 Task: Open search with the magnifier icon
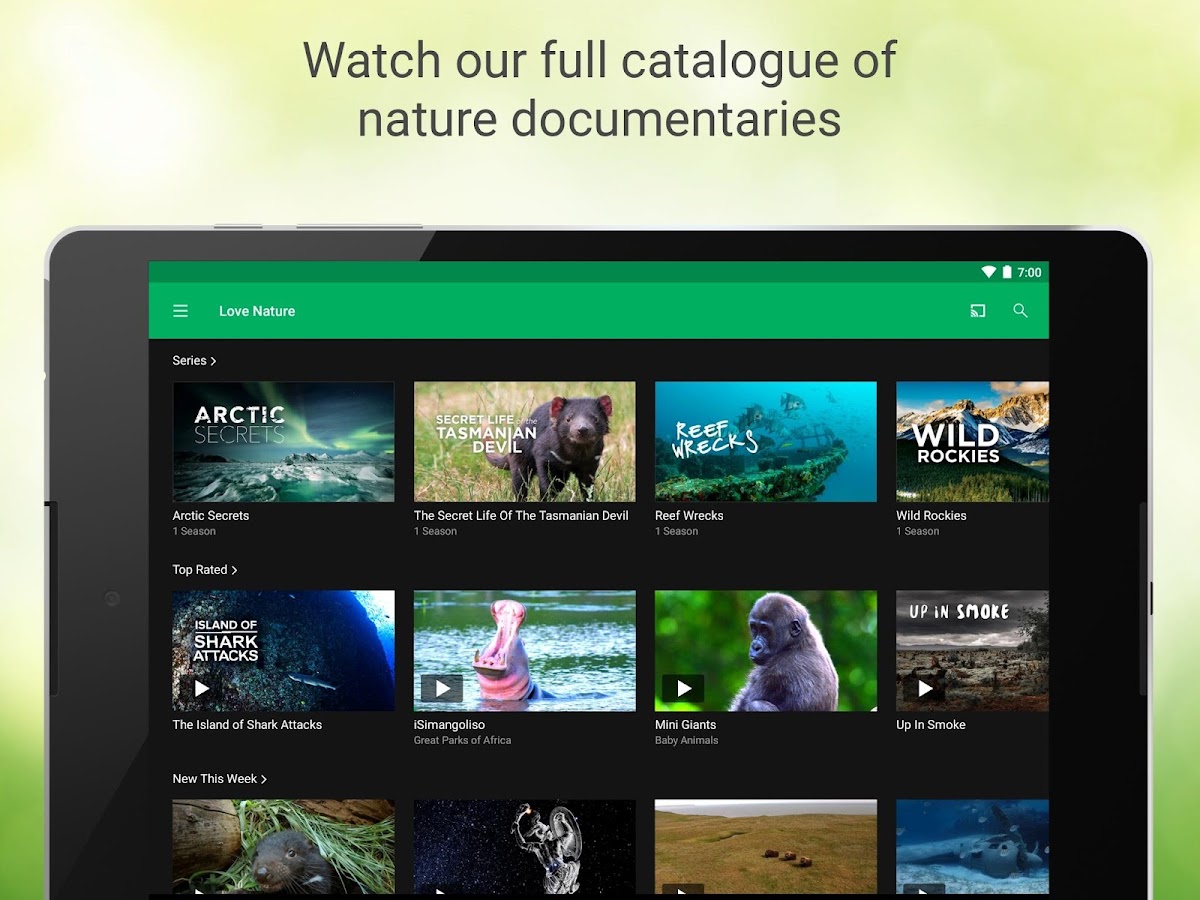[1020, 311]
